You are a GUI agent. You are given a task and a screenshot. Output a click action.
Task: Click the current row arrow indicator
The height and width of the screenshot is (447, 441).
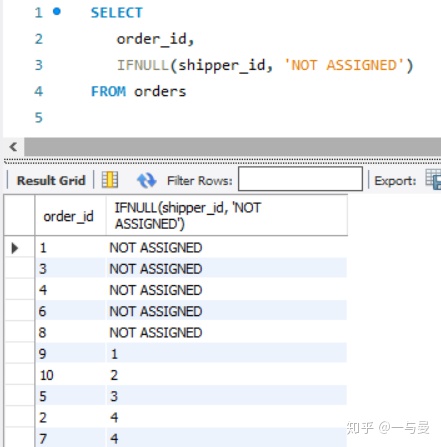click(x=14, y=248)
